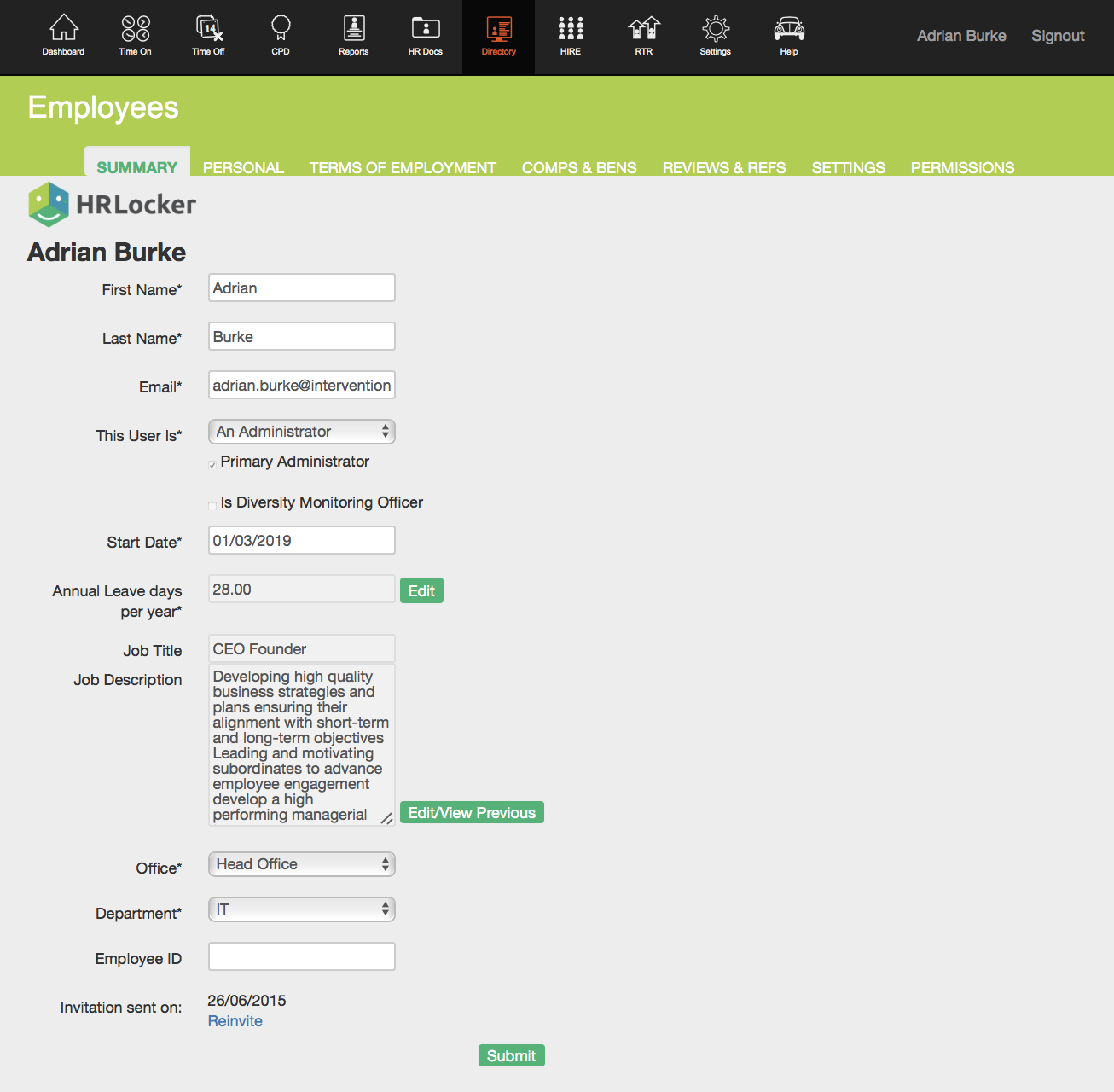The image size is (1114, 1092).
Task: Toggle the Primary Administrator checkbox
Action: pyautogui.click(x=212, y=464)
